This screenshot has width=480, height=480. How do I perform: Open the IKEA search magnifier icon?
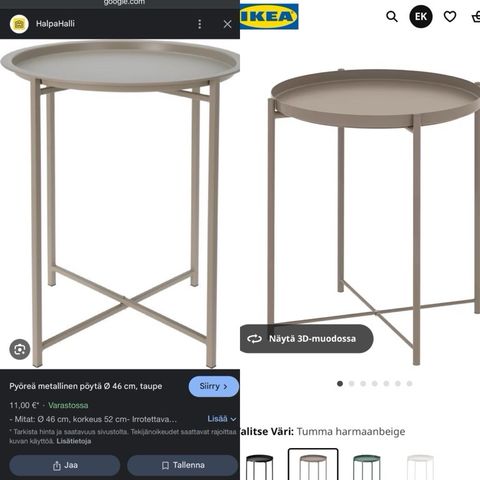click(392, 16)
